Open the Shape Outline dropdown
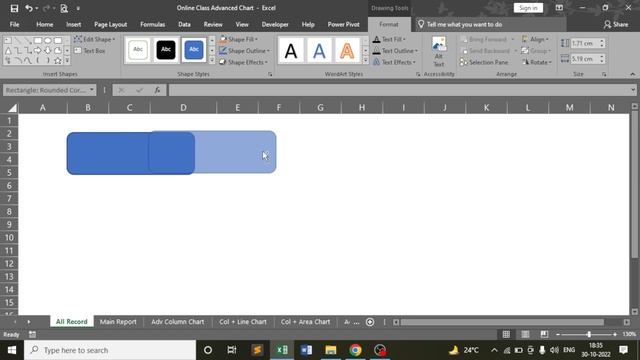 tap(244, 51)
